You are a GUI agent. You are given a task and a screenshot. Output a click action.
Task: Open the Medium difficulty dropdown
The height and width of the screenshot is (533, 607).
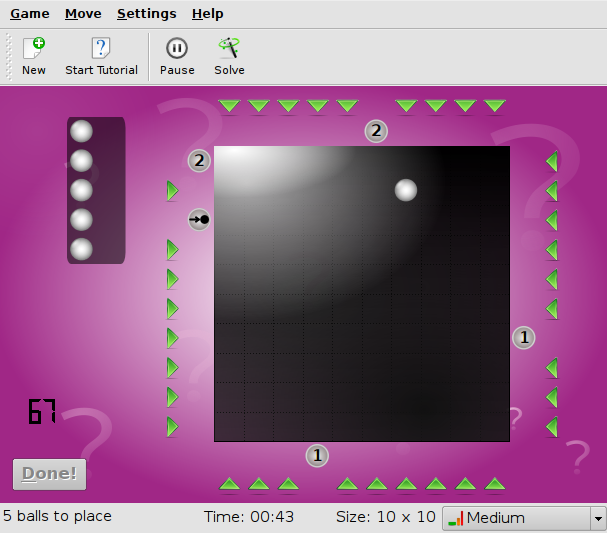pos(525,518)
